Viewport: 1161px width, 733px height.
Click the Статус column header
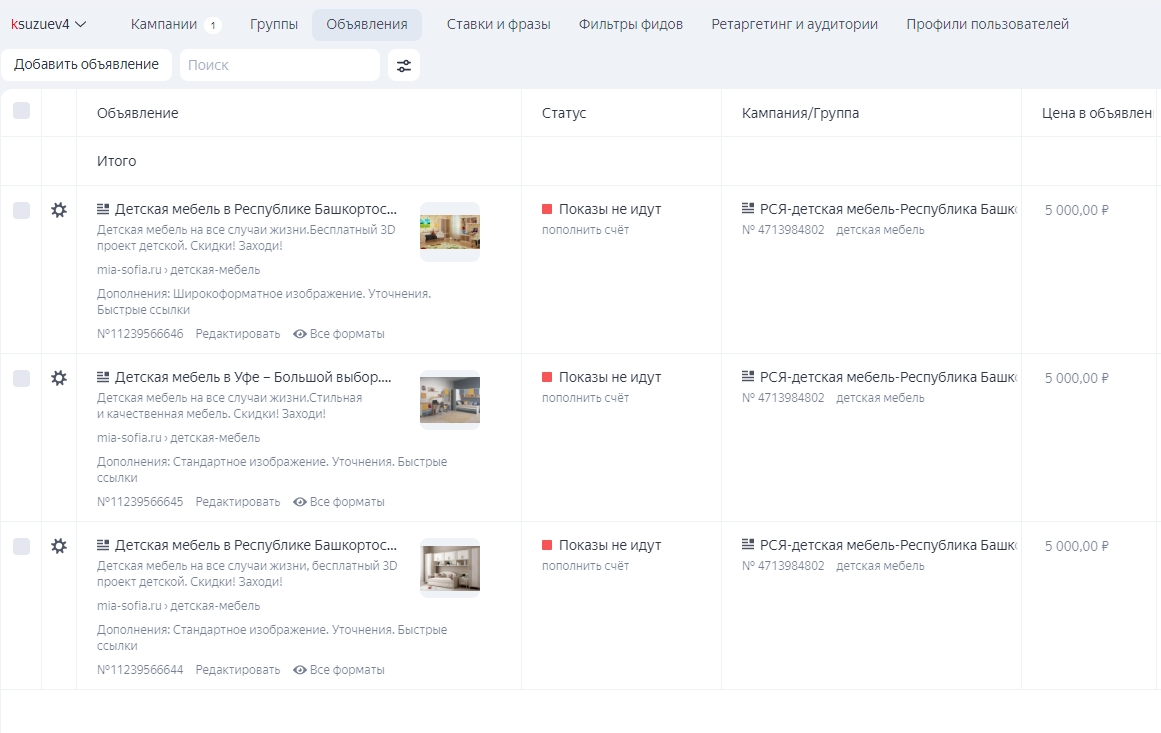tap(564, 113)
